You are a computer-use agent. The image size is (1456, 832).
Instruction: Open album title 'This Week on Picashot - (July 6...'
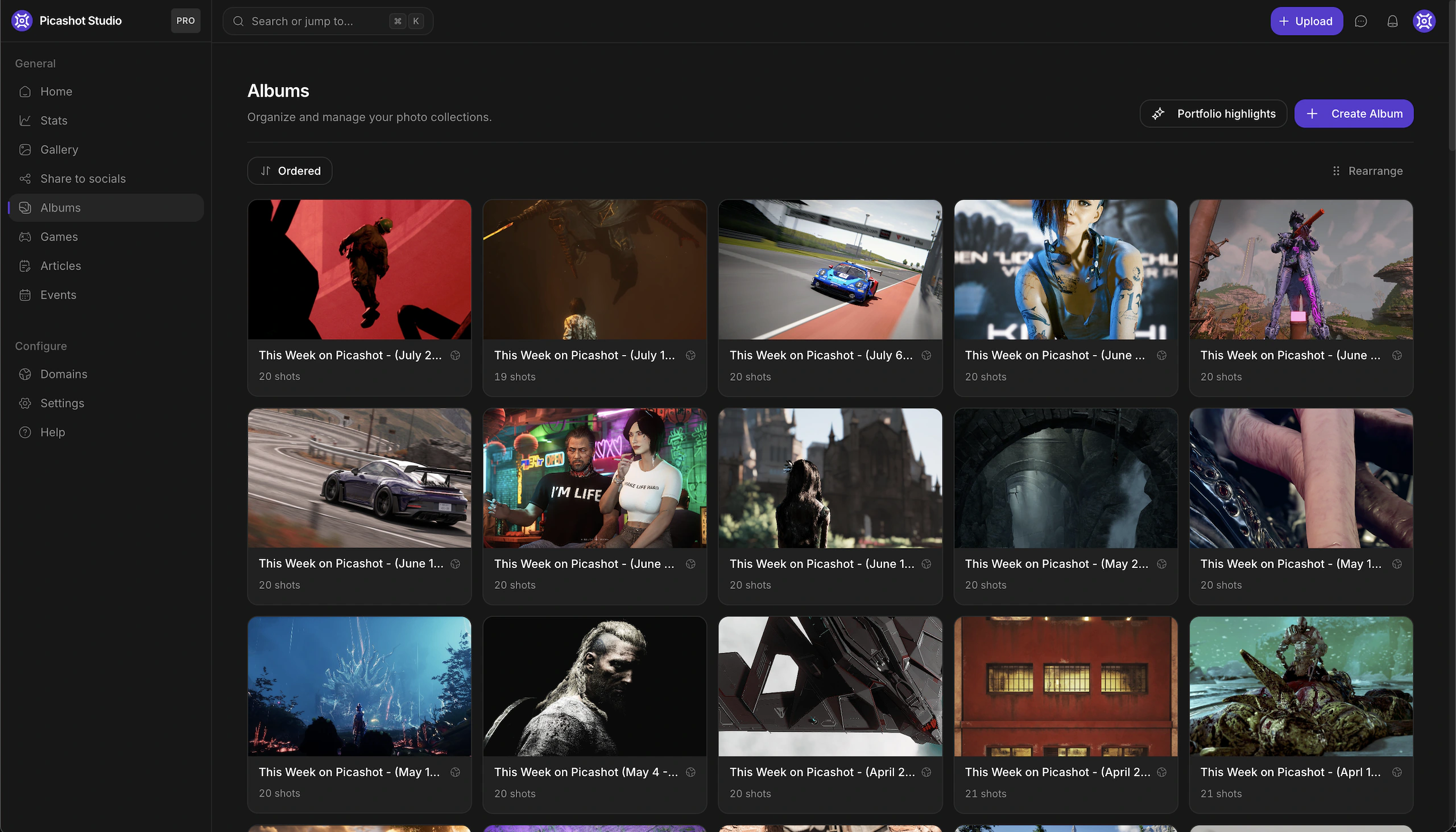pyautogui.click(x=821, y=356)
